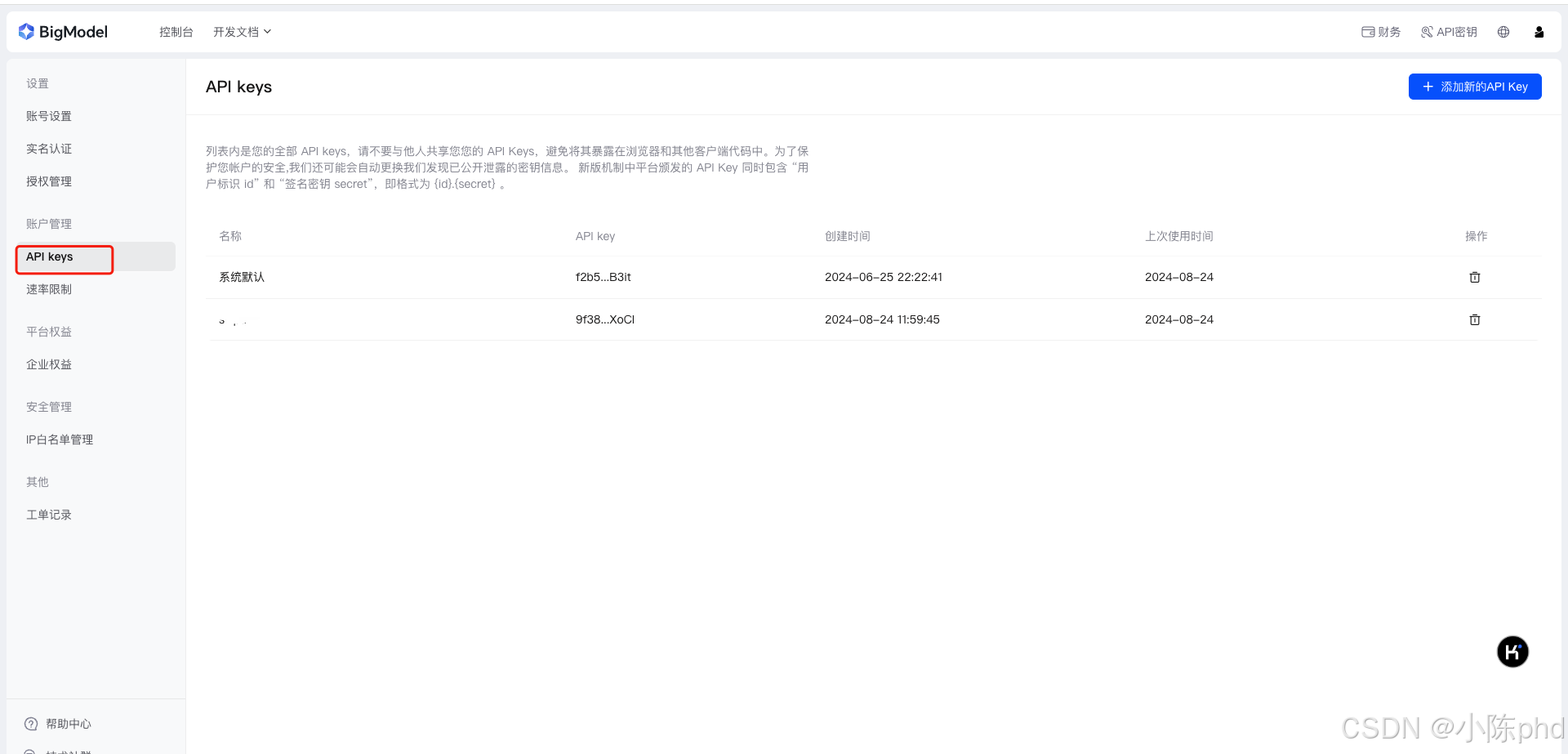Open the API密钥 link in header

click(x=1449, y=32)
